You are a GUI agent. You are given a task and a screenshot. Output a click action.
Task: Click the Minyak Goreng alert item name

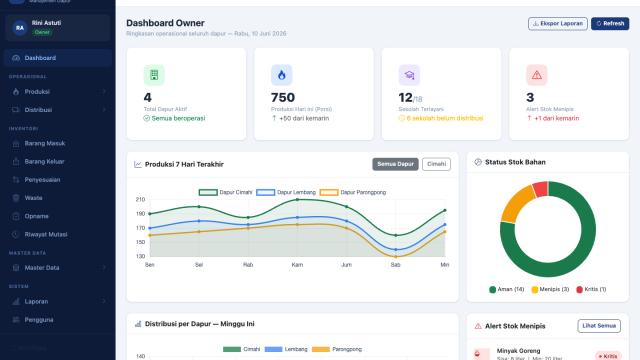point(518,351)
